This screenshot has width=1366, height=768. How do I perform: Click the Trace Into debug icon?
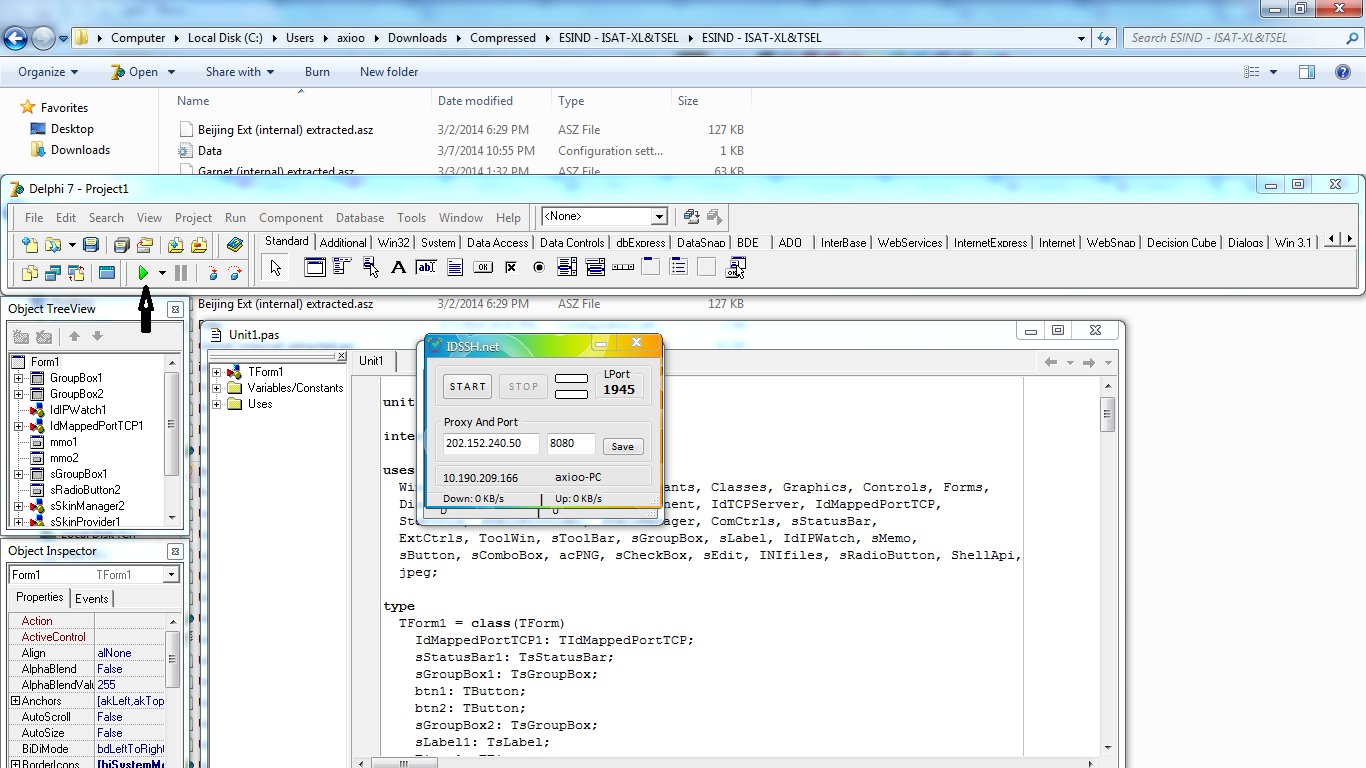212,272
